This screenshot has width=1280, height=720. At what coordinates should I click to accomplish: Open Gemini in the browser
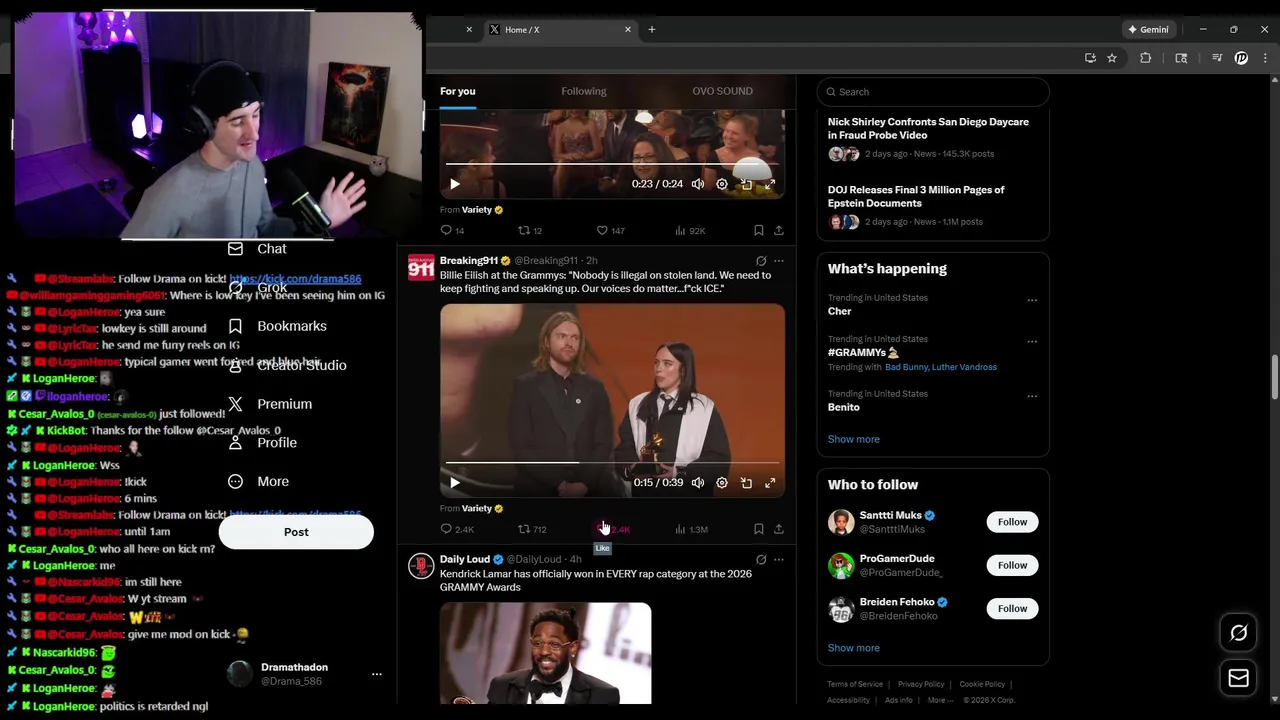[x=1147, y=30]
